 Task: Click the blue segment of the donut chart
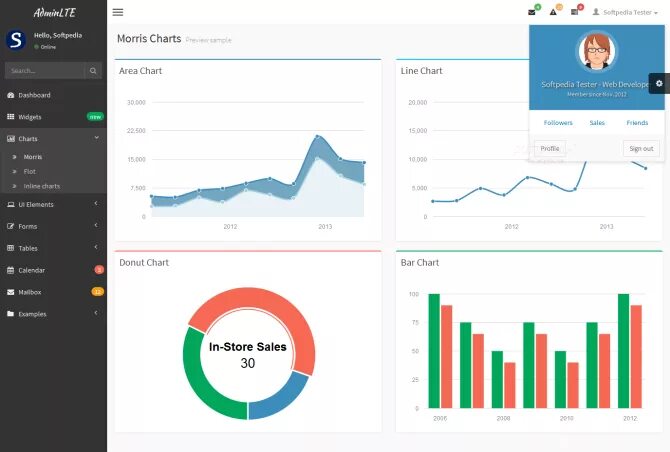point(279,397)
